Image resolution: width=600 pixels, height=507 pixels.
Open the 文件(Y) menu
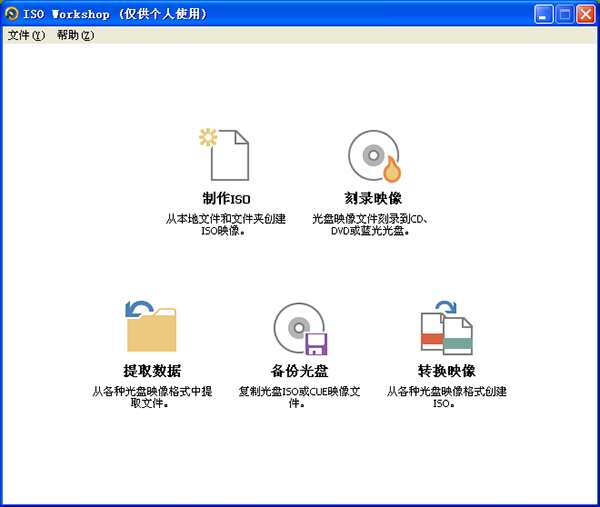[x=26, y=35]
